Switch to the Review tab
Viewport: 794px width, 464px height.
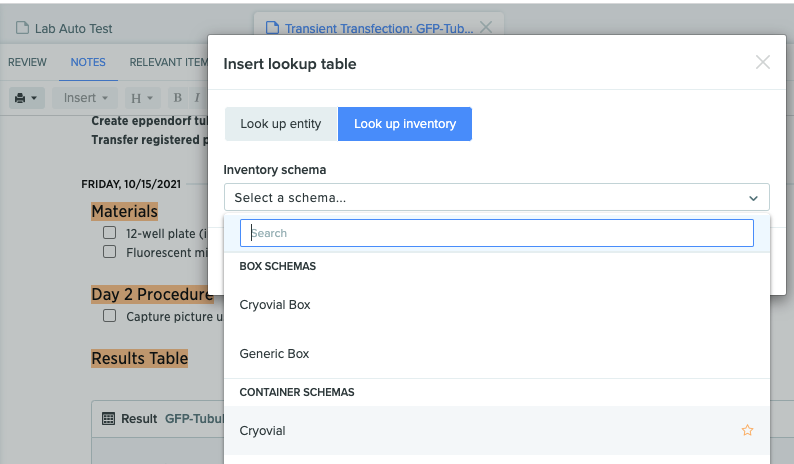(x=27, y=62)
